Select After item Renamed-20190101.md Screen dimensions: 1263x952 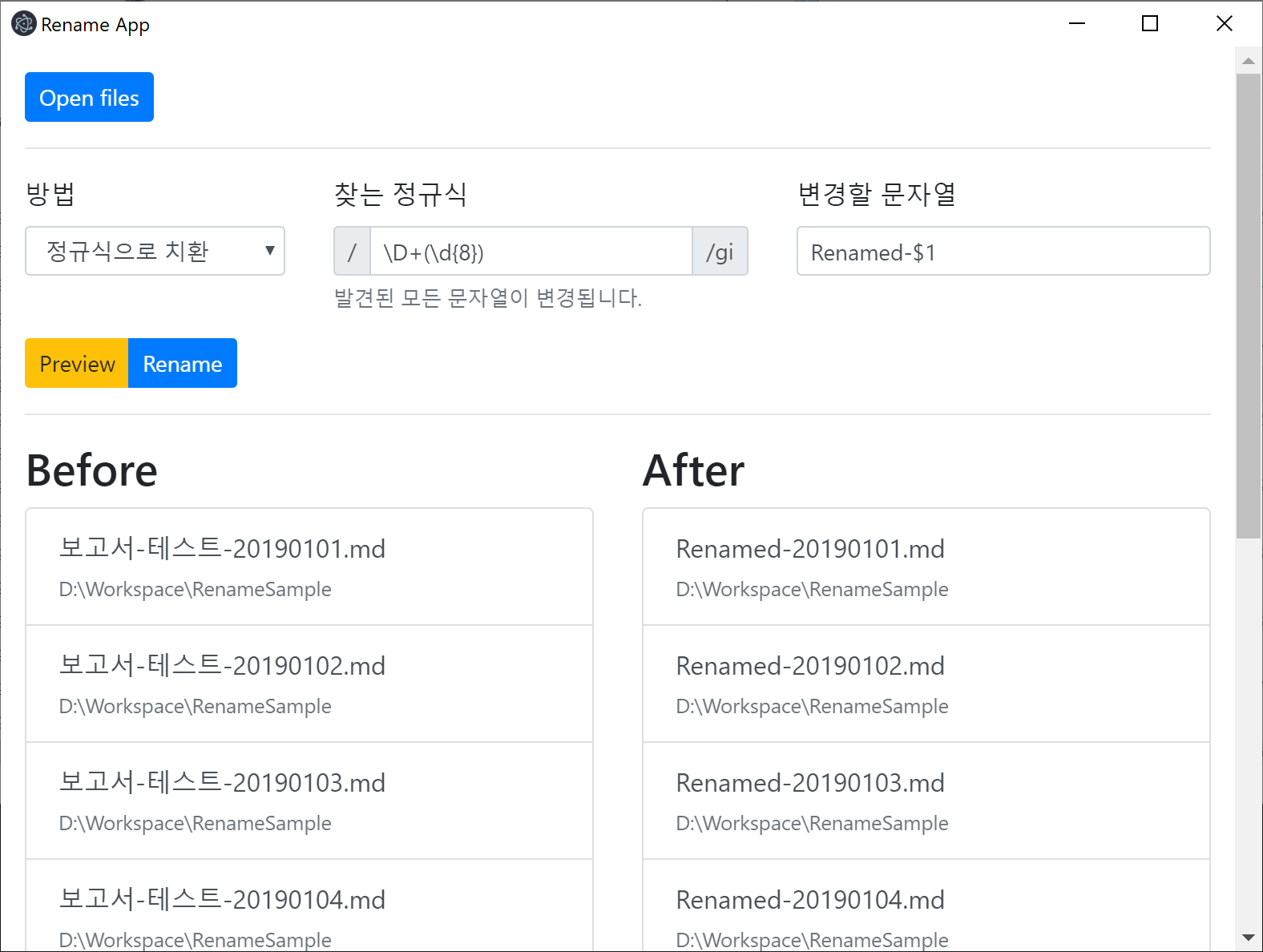[926, 567]
